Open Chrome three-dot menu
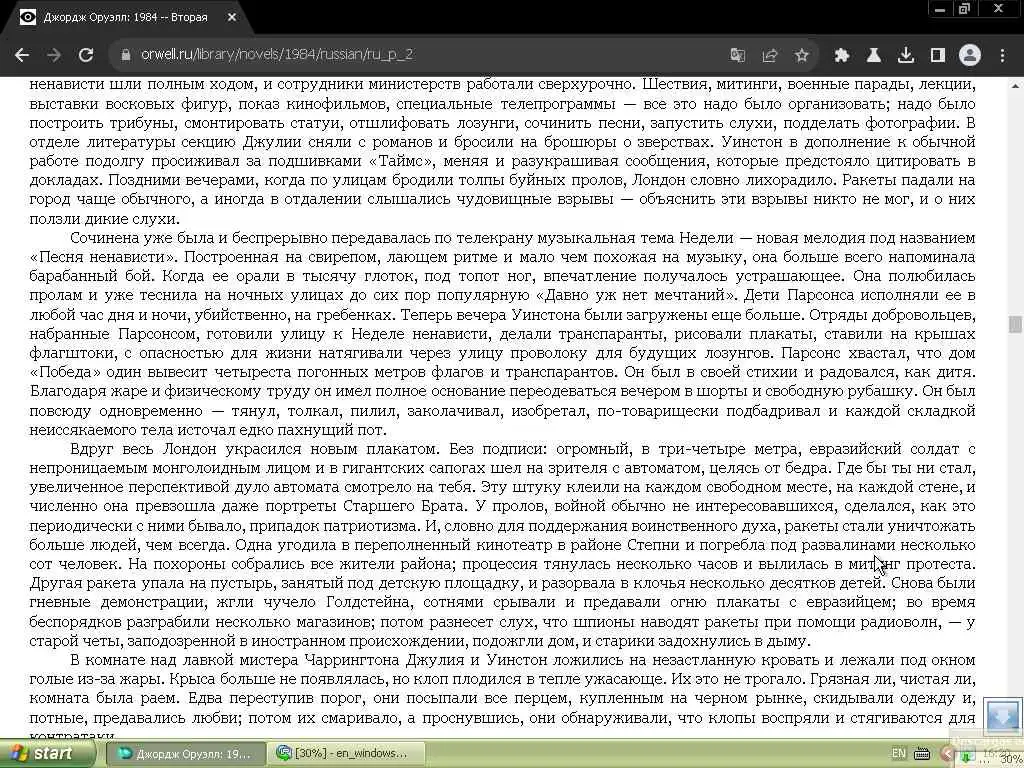 click(1002, 55)
